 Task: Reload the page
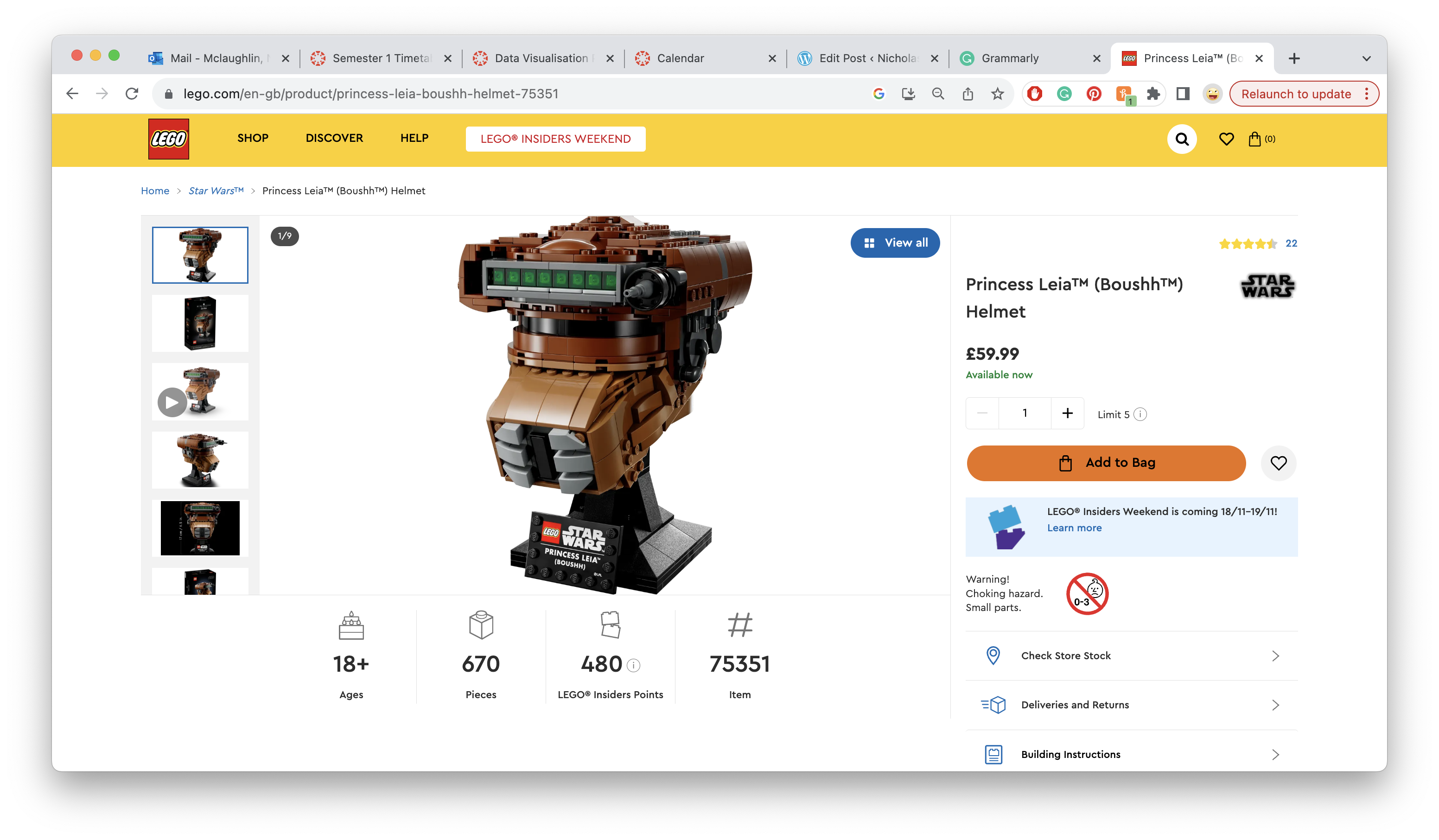click(132, 94)
